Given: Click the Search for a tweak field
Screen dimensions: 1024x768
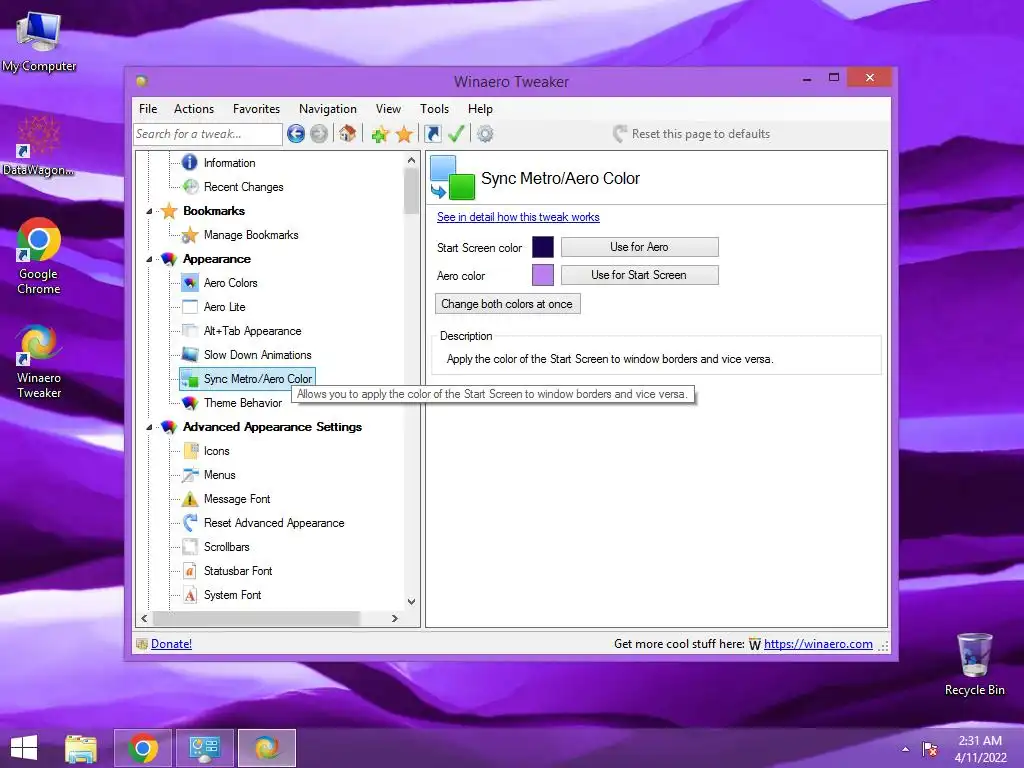Looking at the screenshot, I should click(208, 134).
